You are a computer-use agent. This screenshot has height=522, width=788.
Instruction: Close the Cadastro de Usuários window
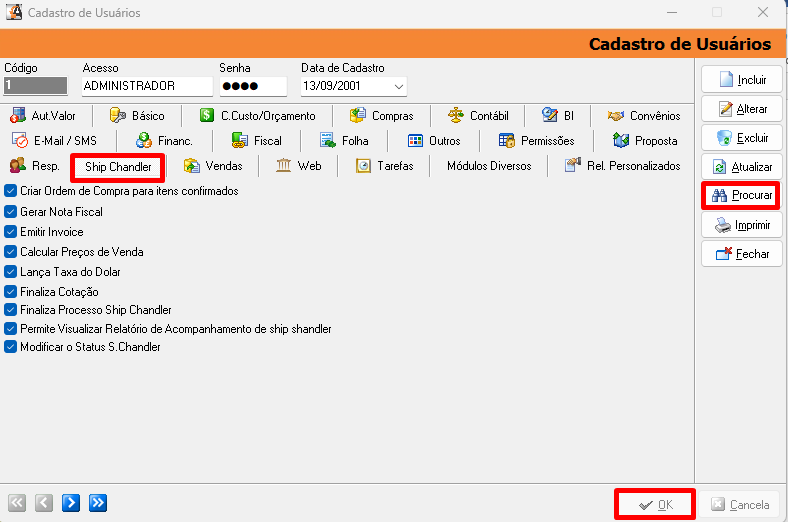763,12
